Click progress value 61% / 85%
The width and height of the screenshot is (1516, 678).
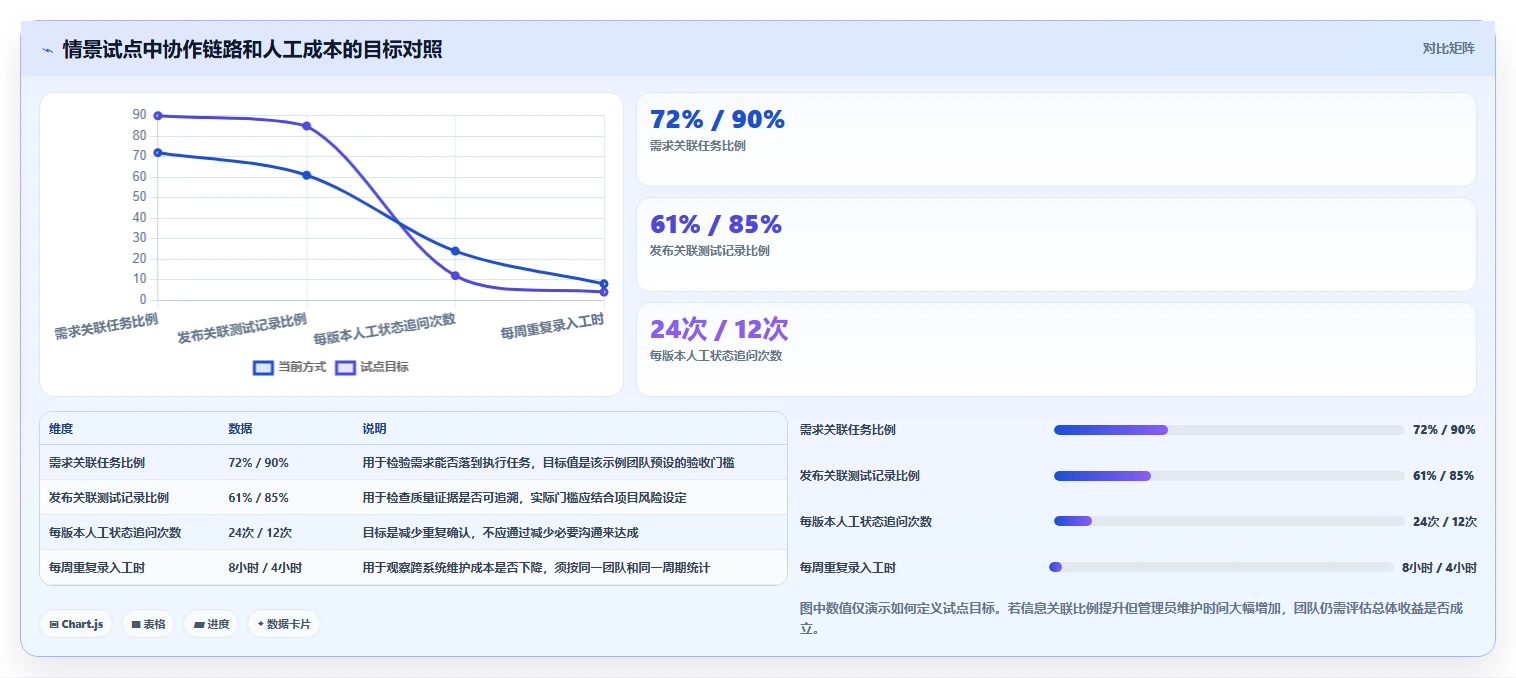(1443, 476)
